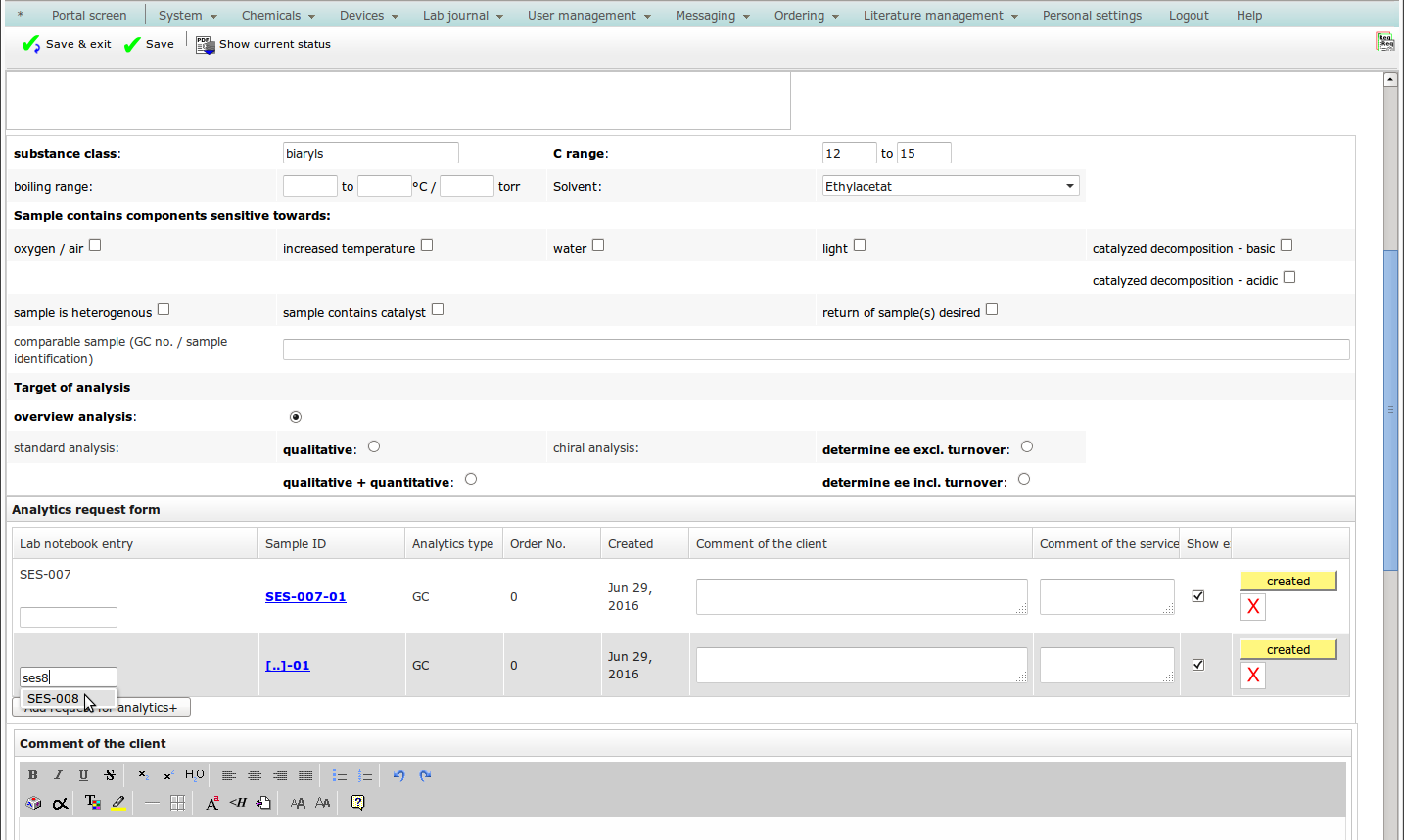Open Personal settings
The width and height of the screenshot is (1404, 840).
pyautogui.click(x=1092, y=16)
